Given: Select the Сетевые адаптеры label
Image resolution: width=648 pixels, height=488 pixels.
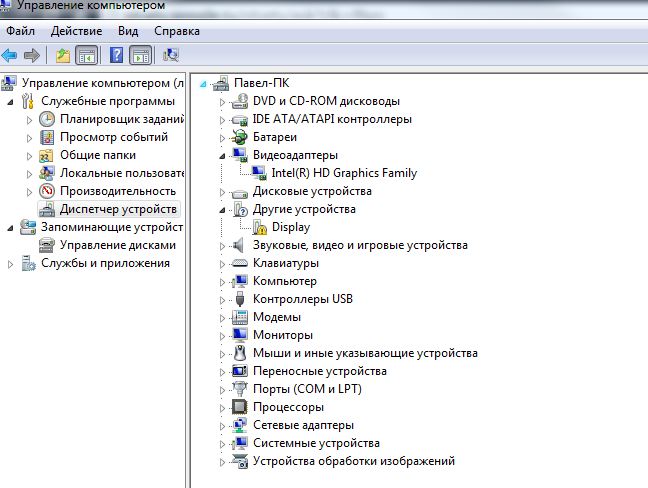Looking at the screenshot, I should [x=303, y=425].
